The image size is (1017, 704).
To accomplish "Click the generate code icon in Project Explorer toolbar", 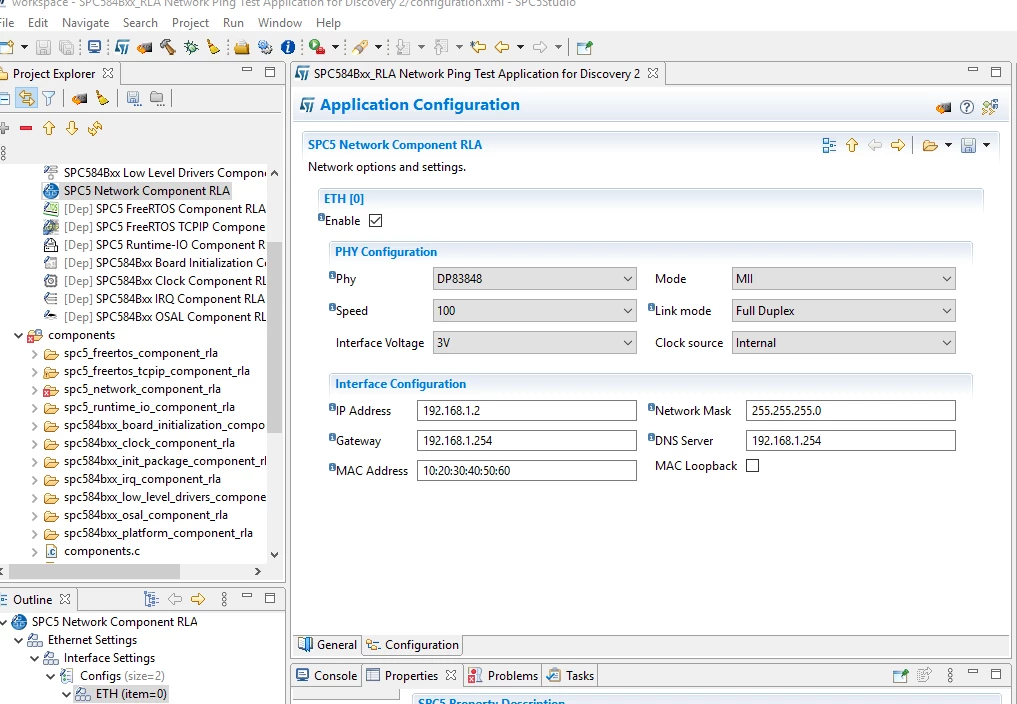I will tap(79, 98).
